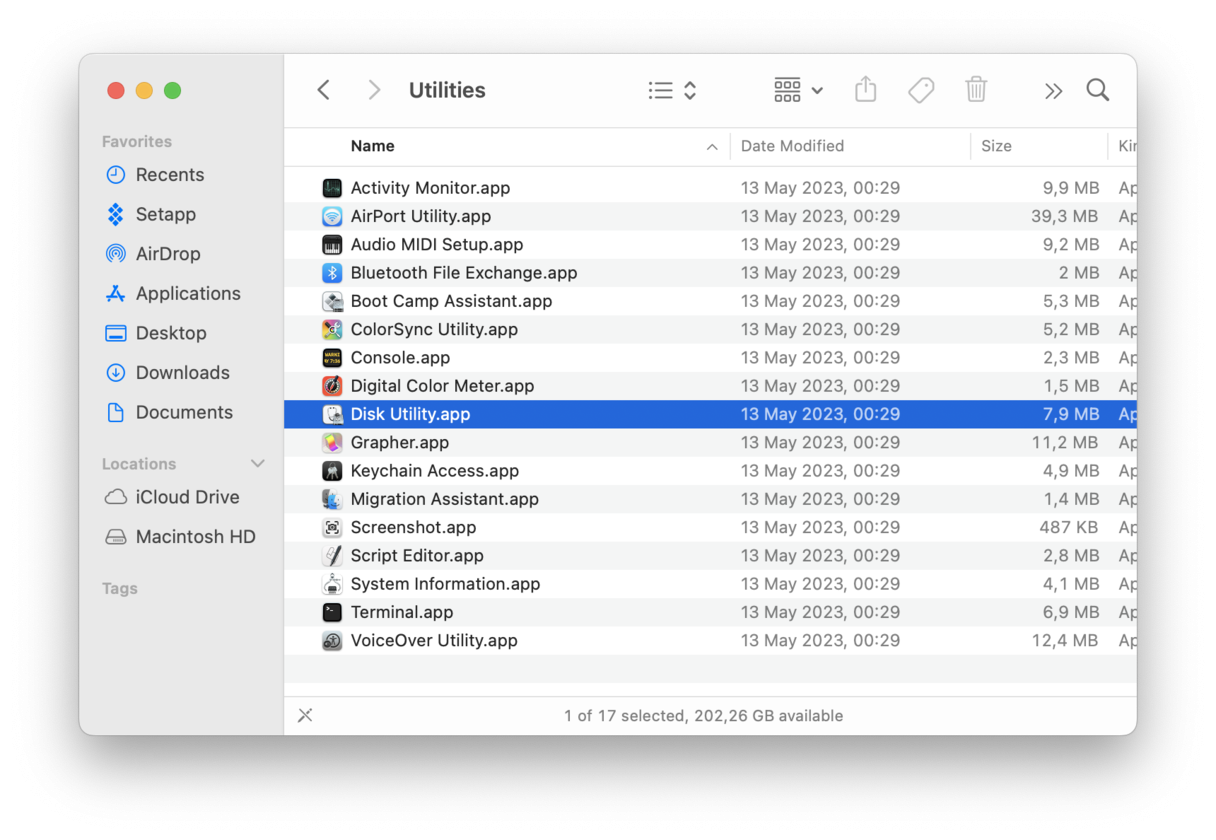This screenshot has height=840, width=1216.
Task: Switch grouping using the group icon
Action: (x=789, y=89)
